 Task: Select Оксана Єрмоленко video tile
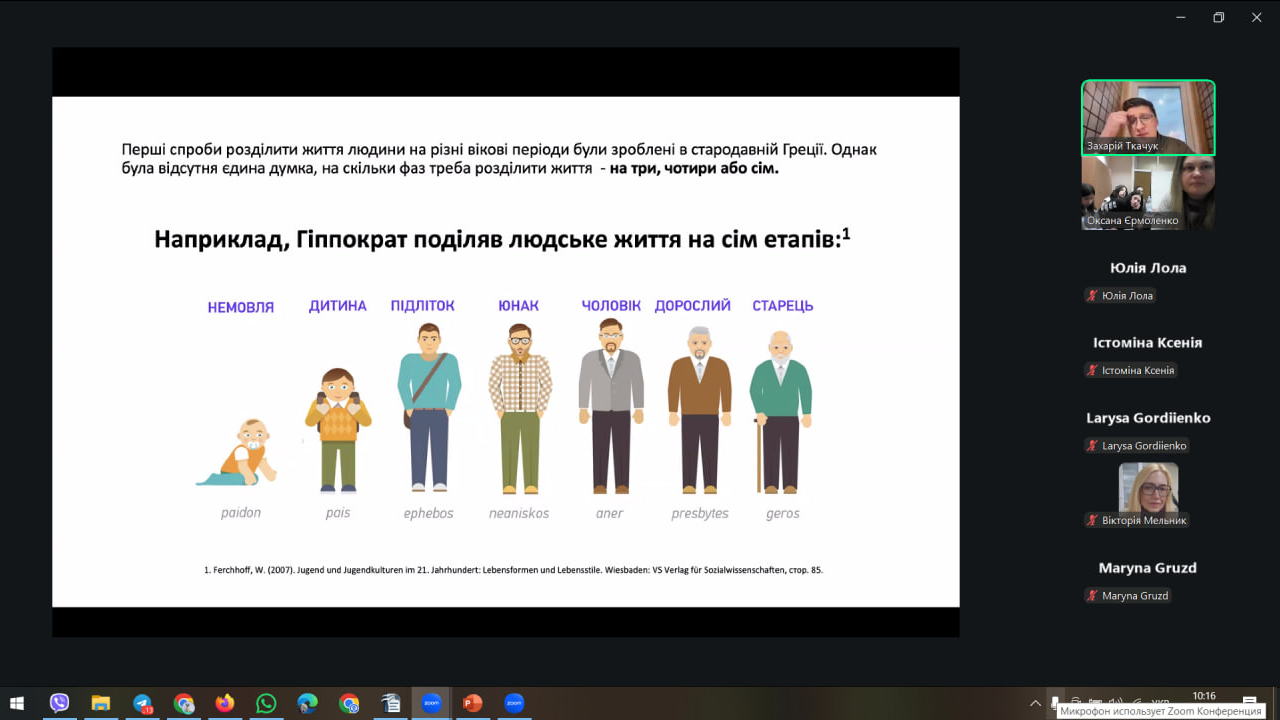coord(1148,193)
